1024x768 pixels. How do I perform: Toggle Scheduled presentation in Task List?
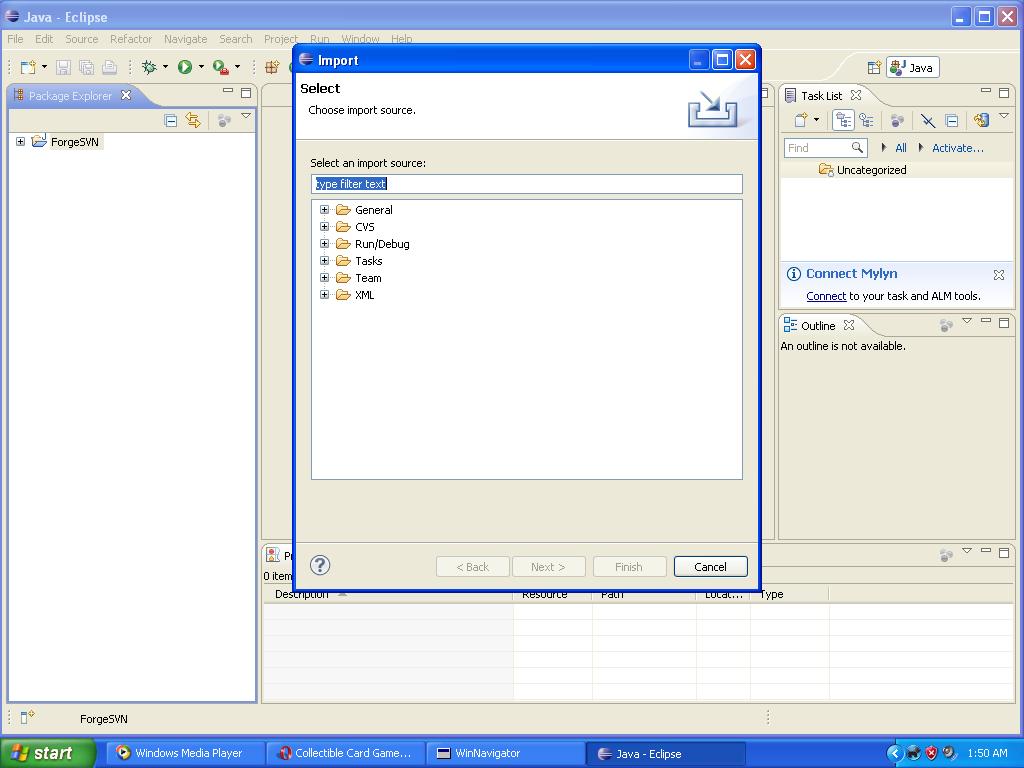coord(866,120)
